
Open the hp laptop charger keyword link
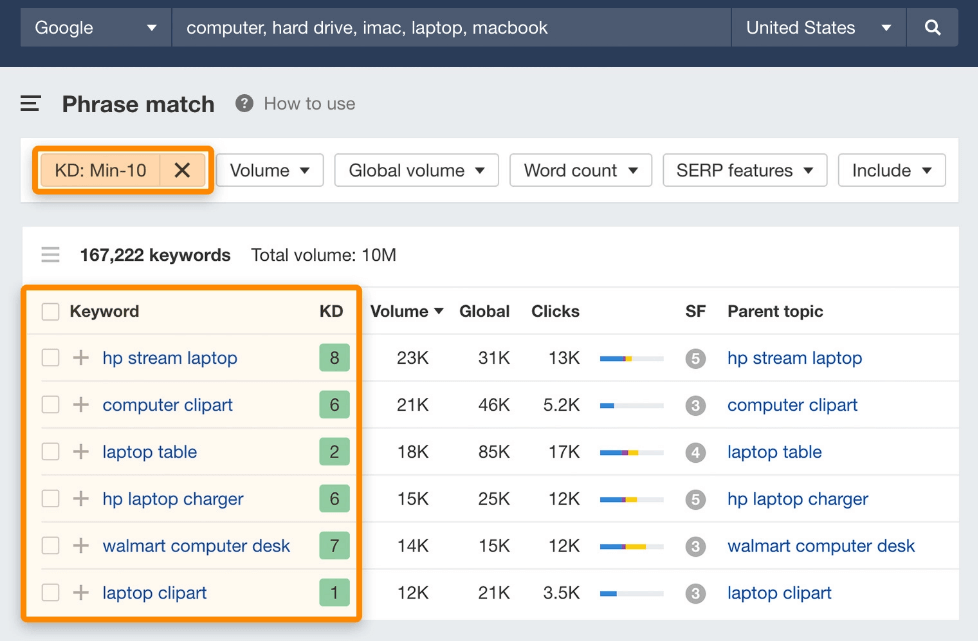173,499
